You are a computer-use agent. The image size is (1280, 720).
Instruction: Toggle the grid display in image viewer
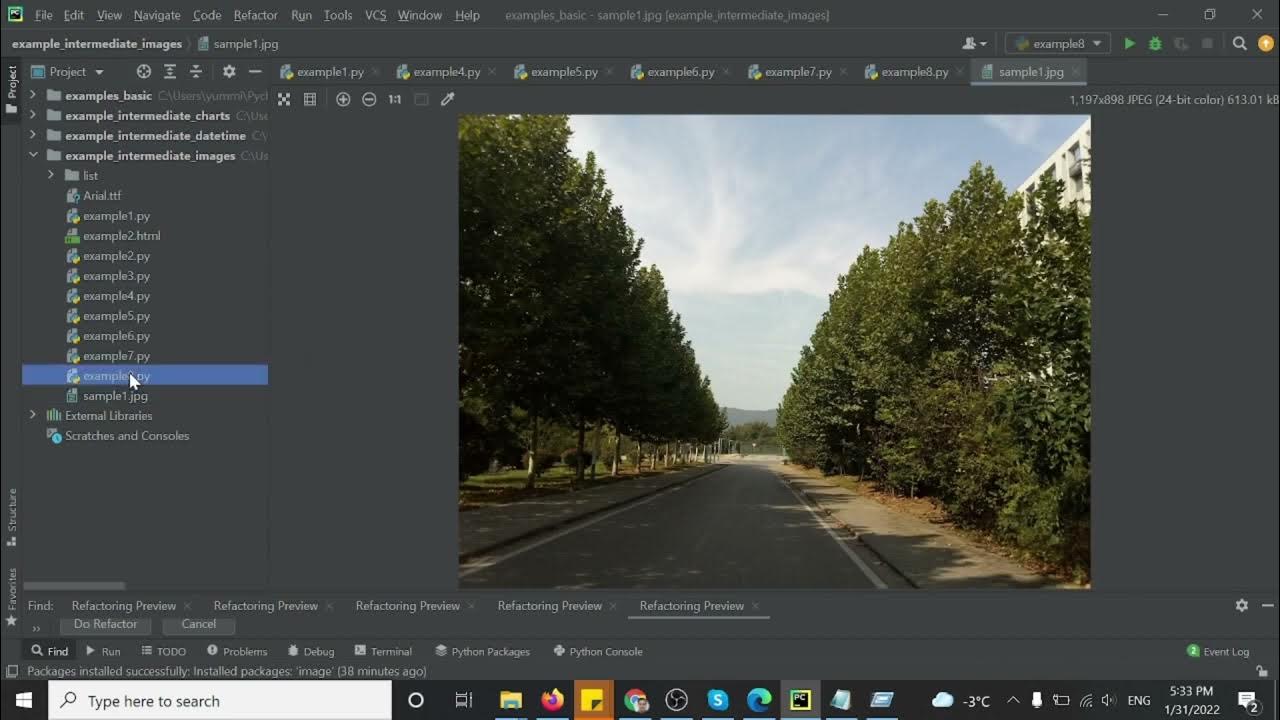point(310,99)
